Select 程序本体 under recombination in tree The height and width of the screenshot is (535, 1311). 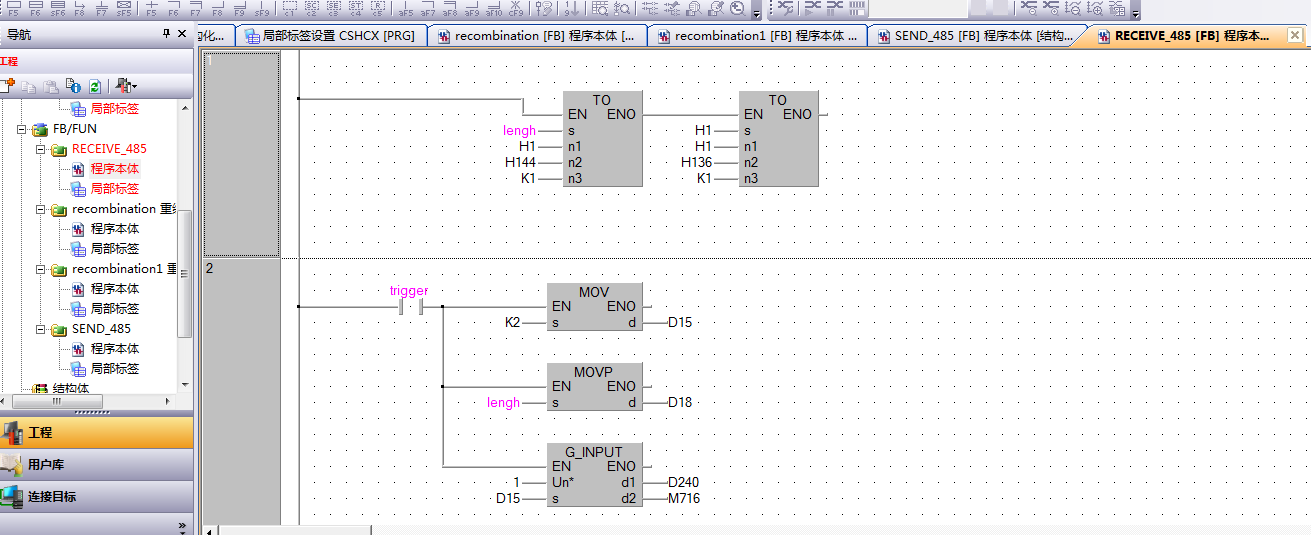tap(115, 229)
